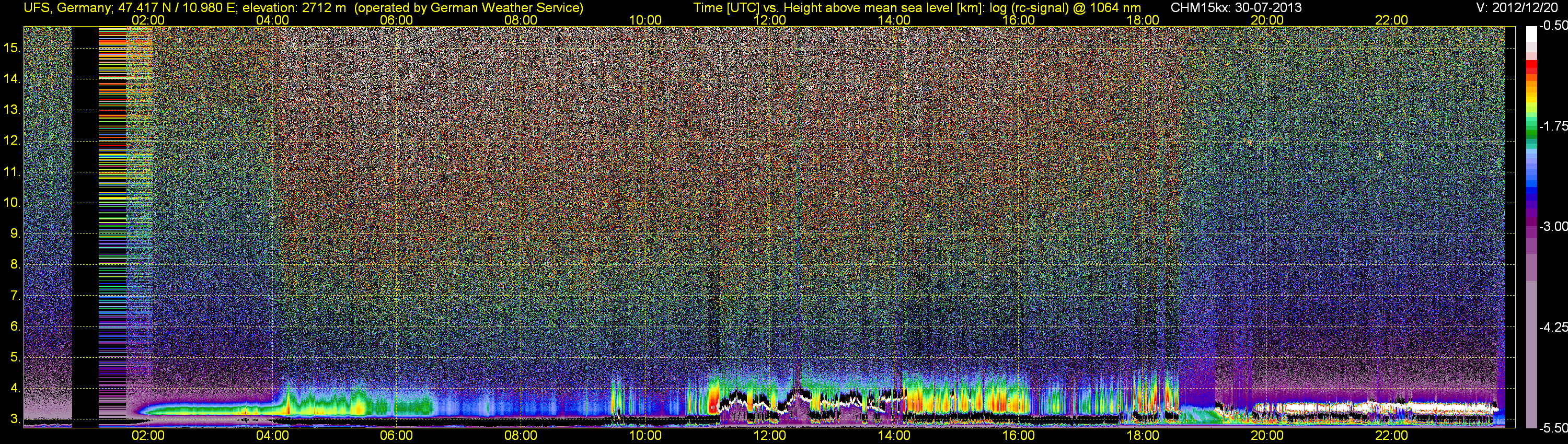Click the bottom time axis label 12:00
The width and height of the screenshot is (1568, 444).
click(769, 436)
